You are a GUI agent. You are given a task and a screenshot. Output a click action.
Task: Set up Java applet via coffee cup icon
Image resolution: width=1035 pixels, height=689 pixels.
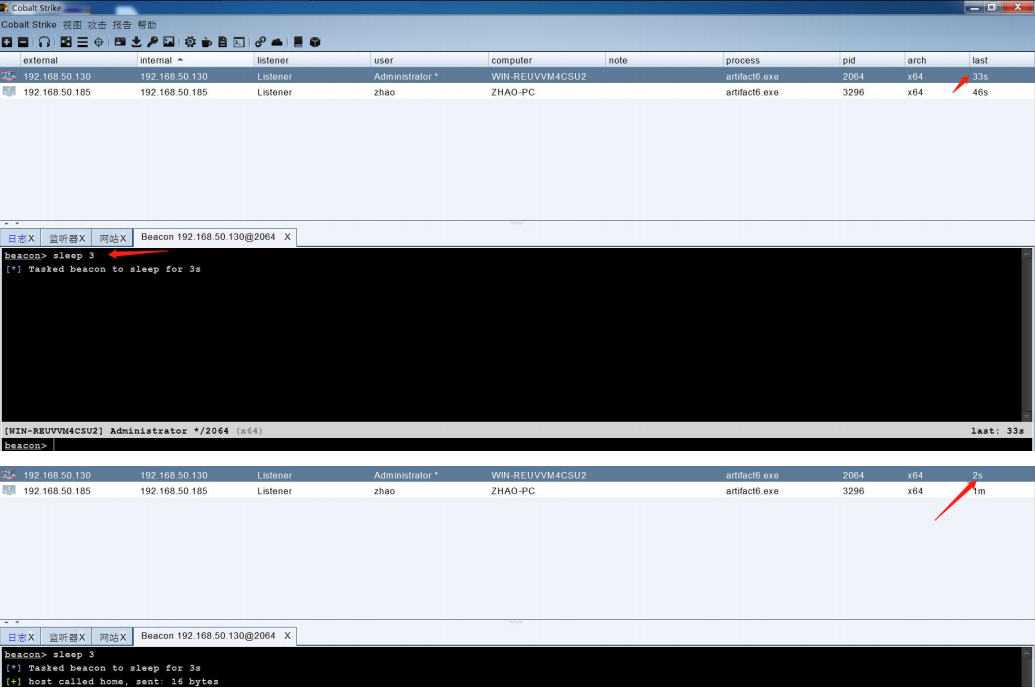[x=207, y=42]
